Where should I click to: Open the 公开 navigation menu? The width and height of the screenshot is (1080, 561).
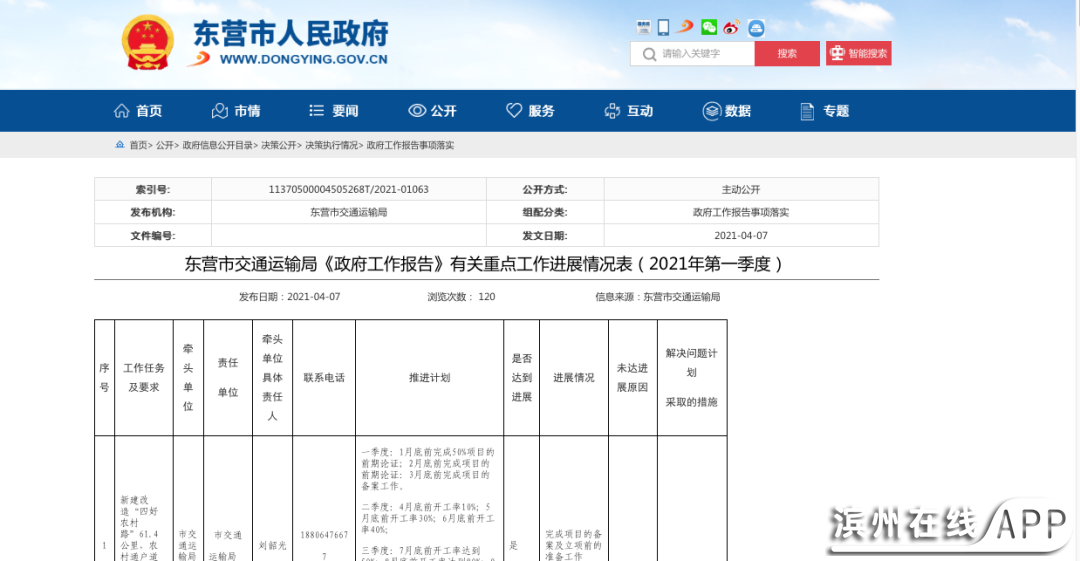pos(432,111)
